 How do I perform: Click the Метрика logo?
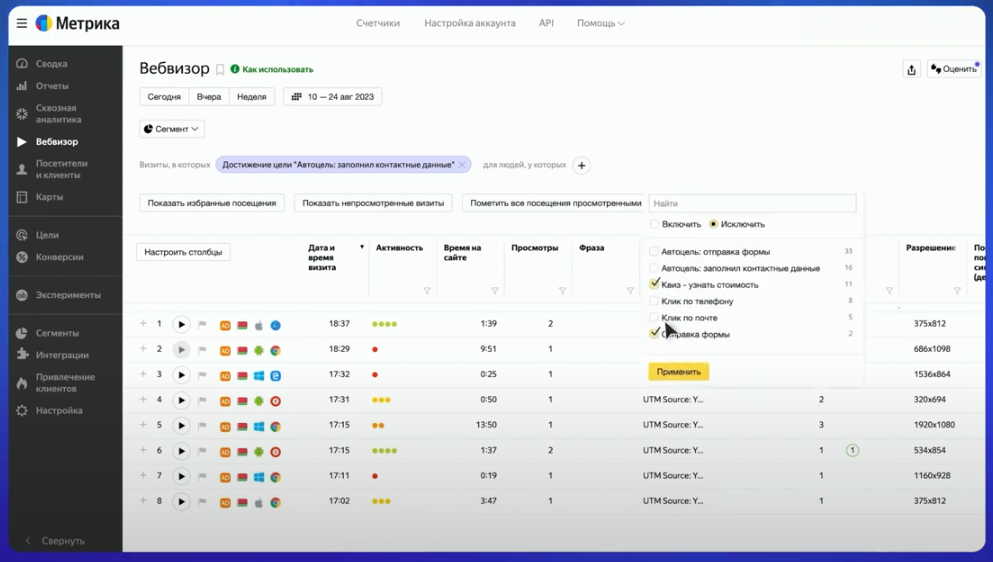coord(77,23)
